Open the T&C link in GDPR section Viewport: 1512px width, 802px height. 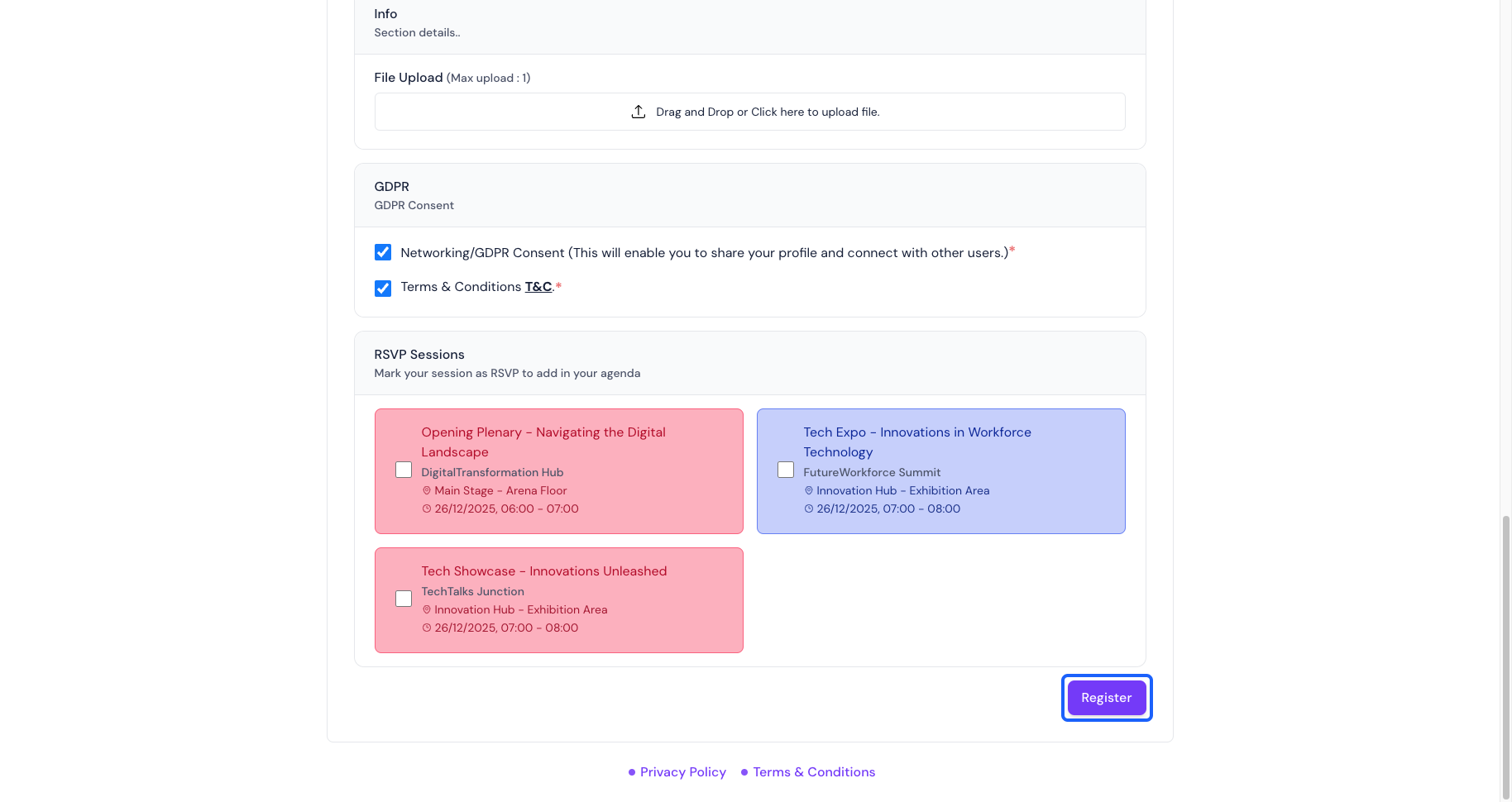point(538,287)
